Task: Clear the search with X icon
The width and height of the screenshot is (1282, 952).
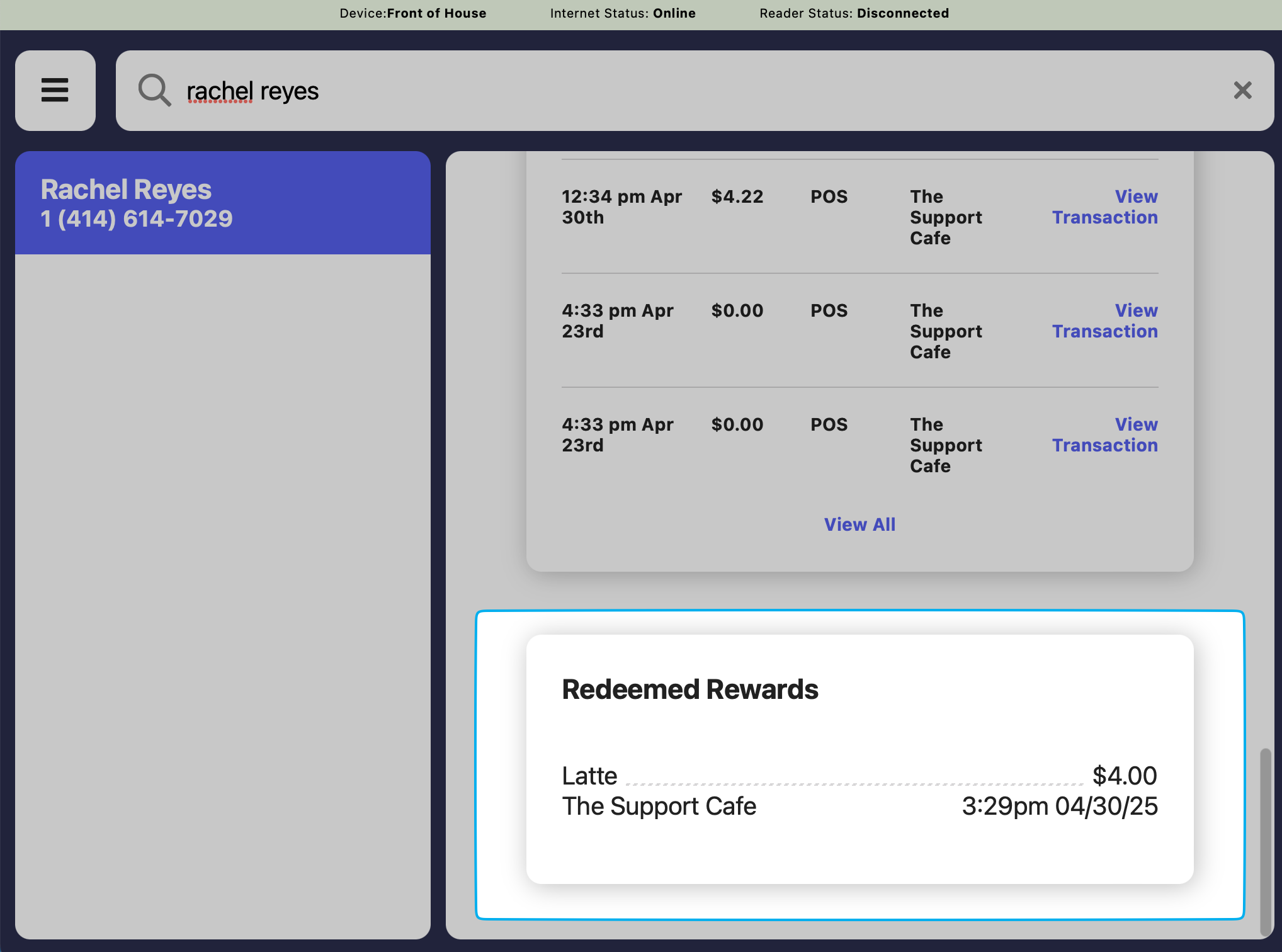Action: click(x=1242, y=91)
